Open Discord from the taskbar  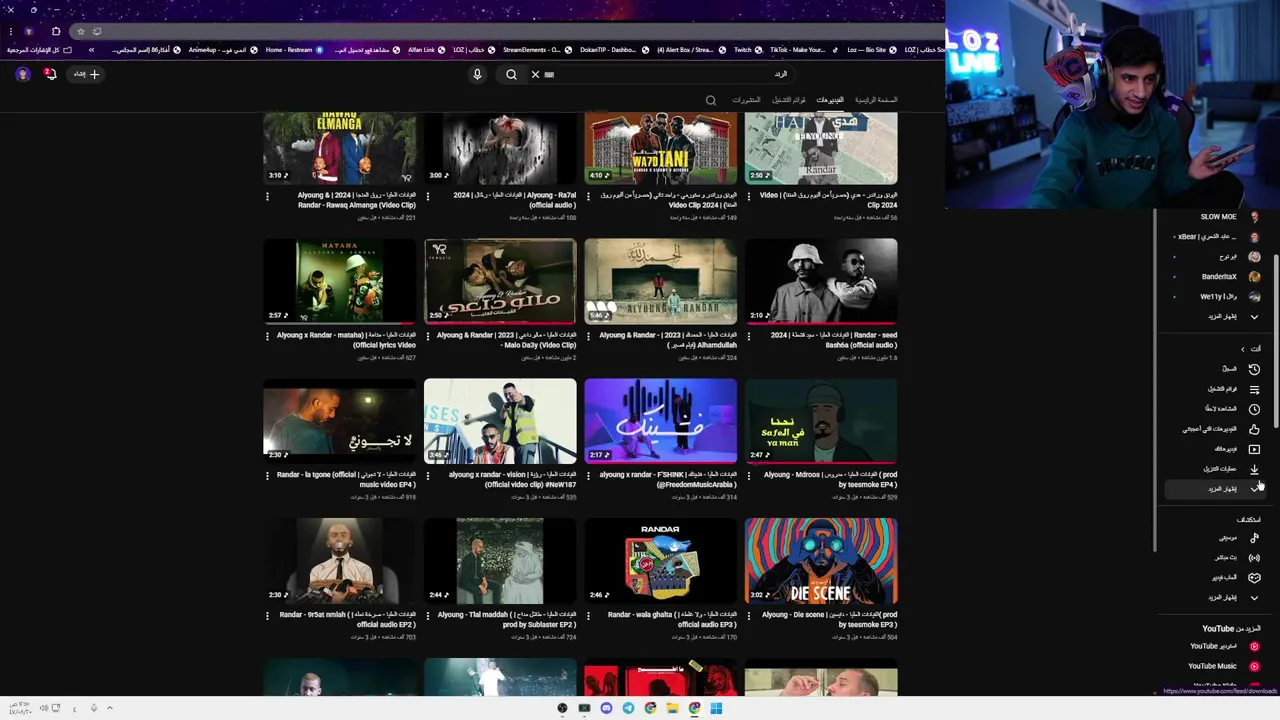tap(606, 708)
